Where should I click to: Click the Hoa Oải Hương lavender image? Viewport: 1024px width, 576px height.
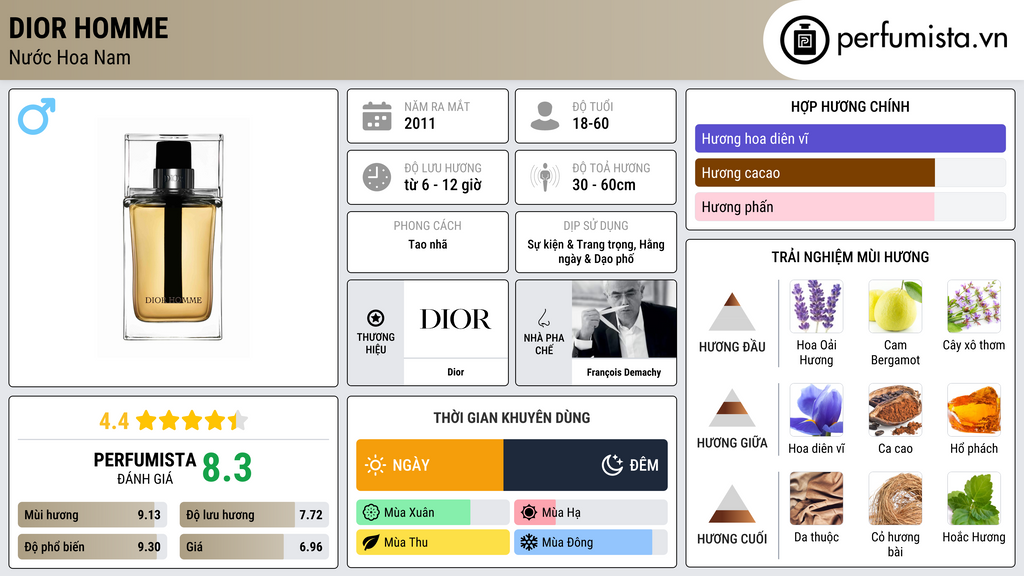816,306
